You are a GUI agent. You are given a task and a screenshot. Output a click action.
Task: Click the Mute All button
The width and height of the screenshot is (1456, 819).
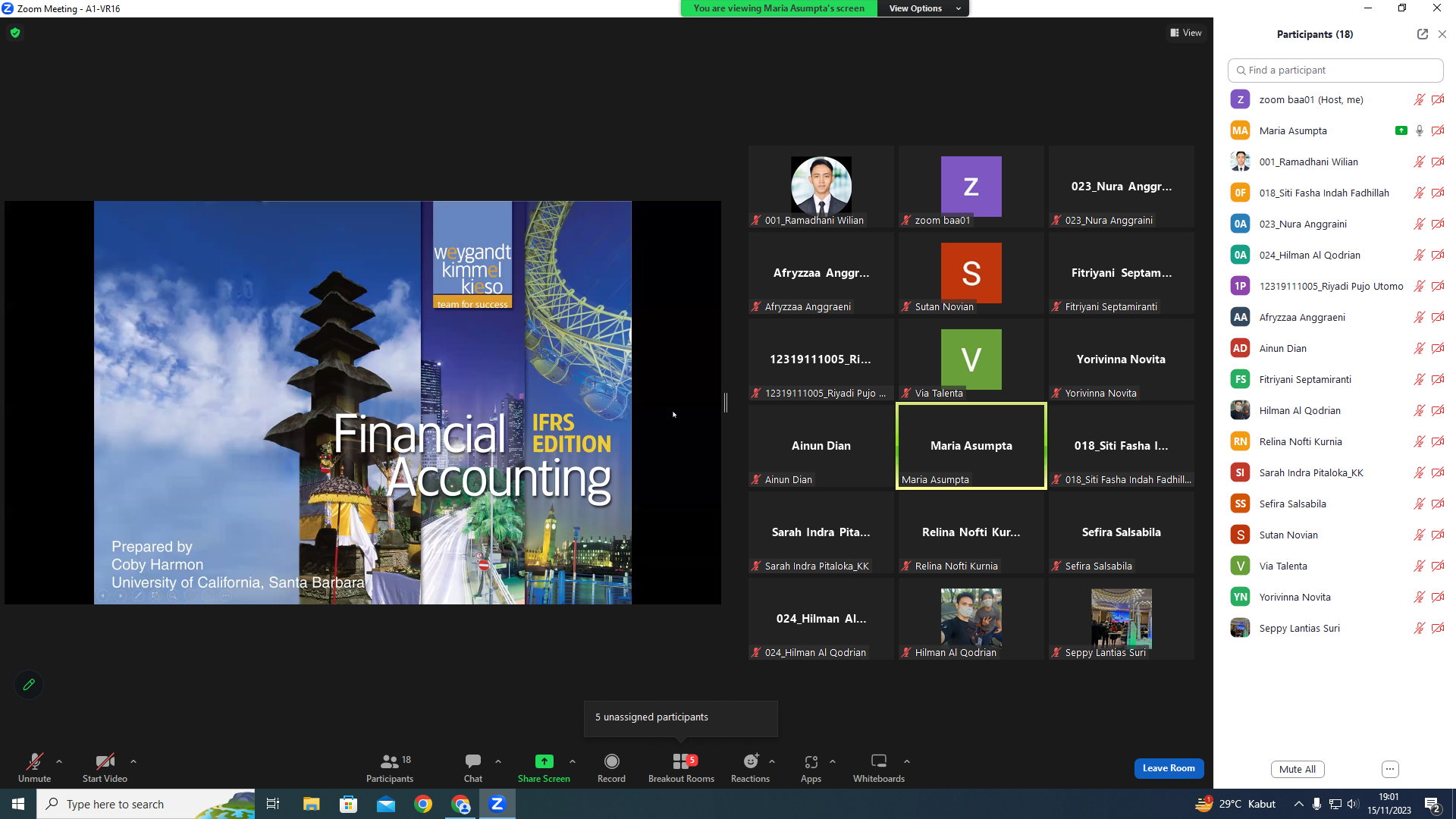tap(1298, 769)
